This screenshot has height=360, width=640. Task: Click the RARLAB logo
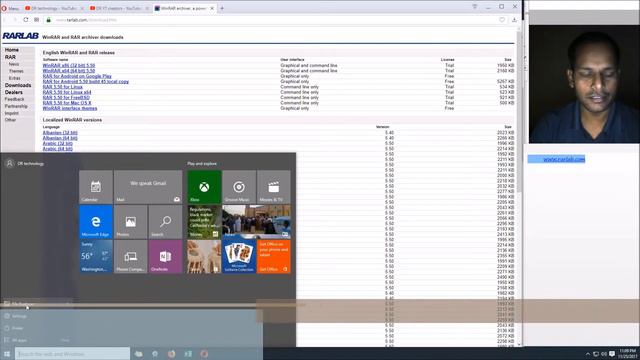pyautogui.click(x=20, y=36)
